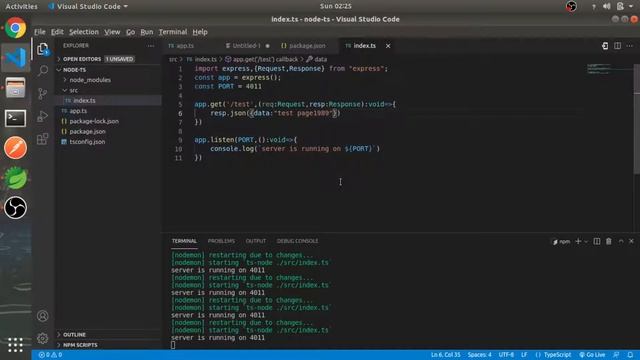Launch Postman from the dock
This screenshot has height=360, width=640.
click(16, 148)
